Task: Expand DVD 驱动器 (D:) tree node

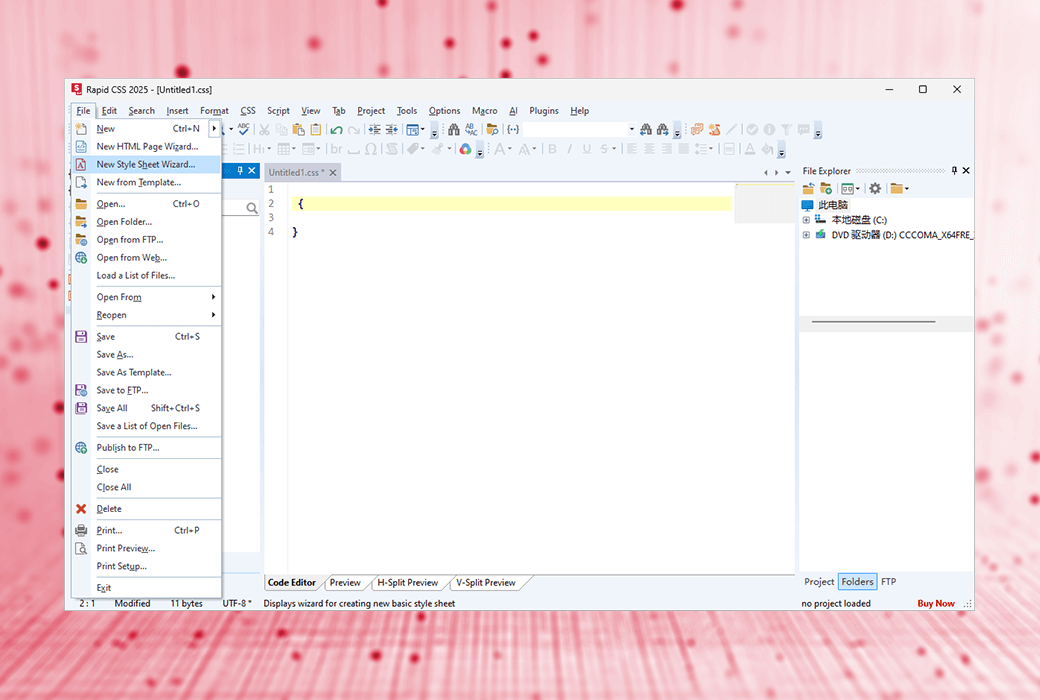Action: tap(807, 235)
